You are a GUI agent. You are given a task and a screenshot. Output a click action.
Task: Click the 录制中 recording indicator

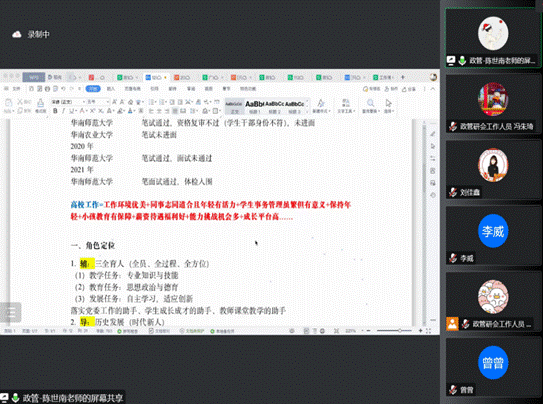[x=31, y=34]
